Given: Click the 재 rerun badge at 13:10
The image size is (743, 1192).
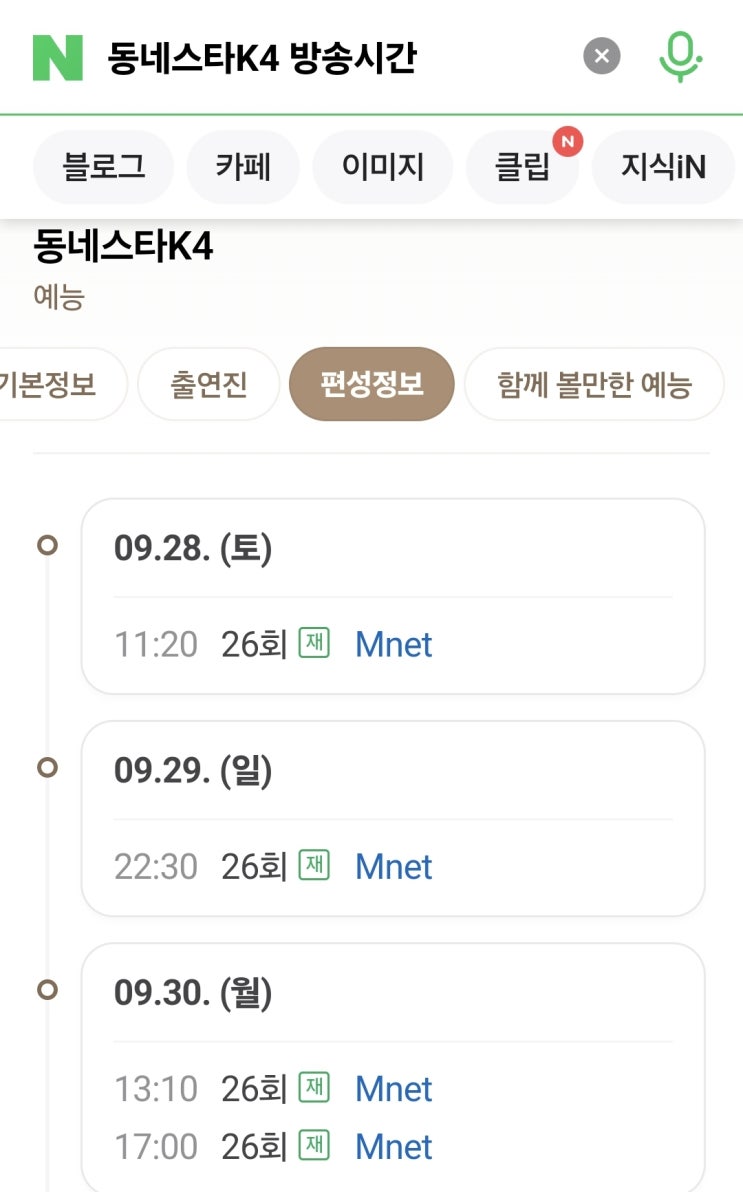Looking at the screenshot, I should [314, 1087].
